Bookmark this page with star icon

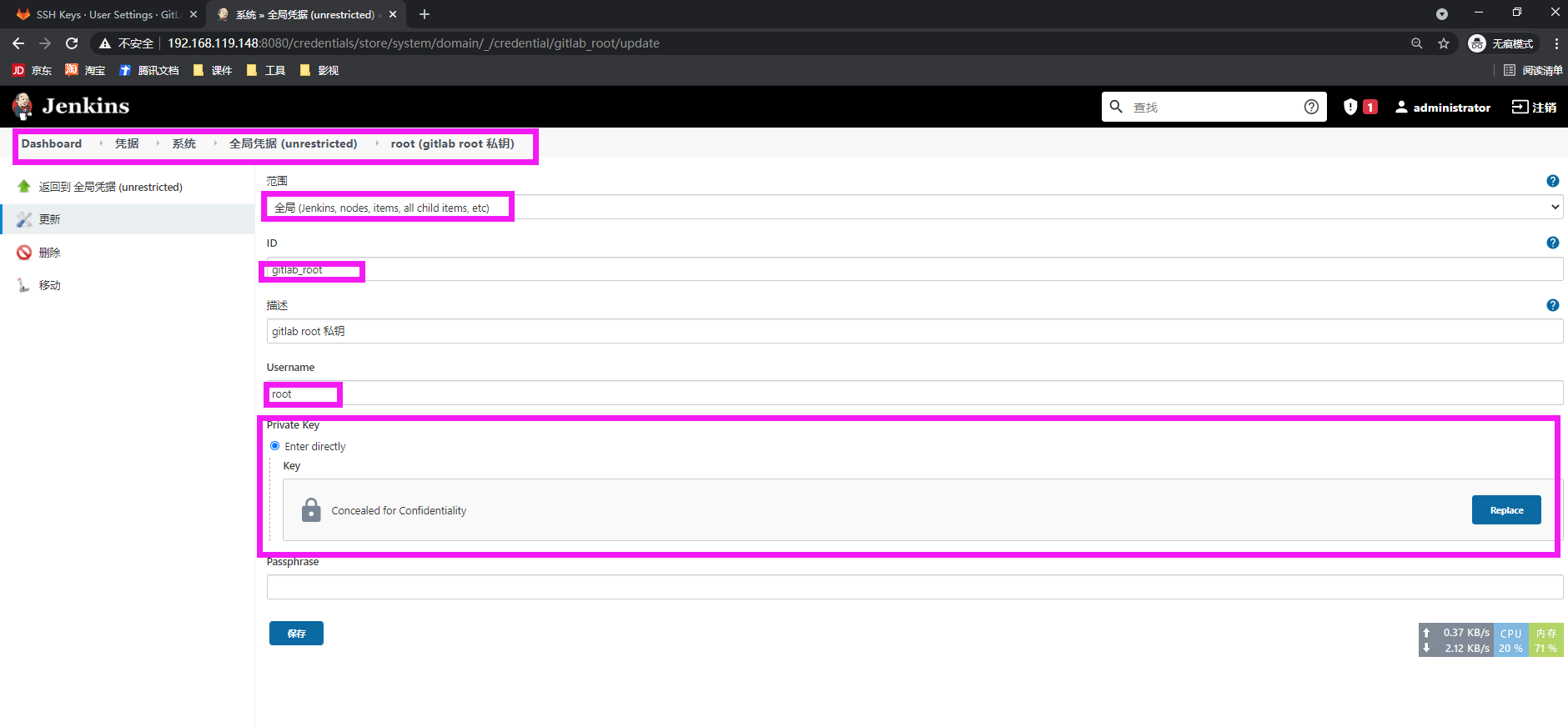tap(1444, 43)
